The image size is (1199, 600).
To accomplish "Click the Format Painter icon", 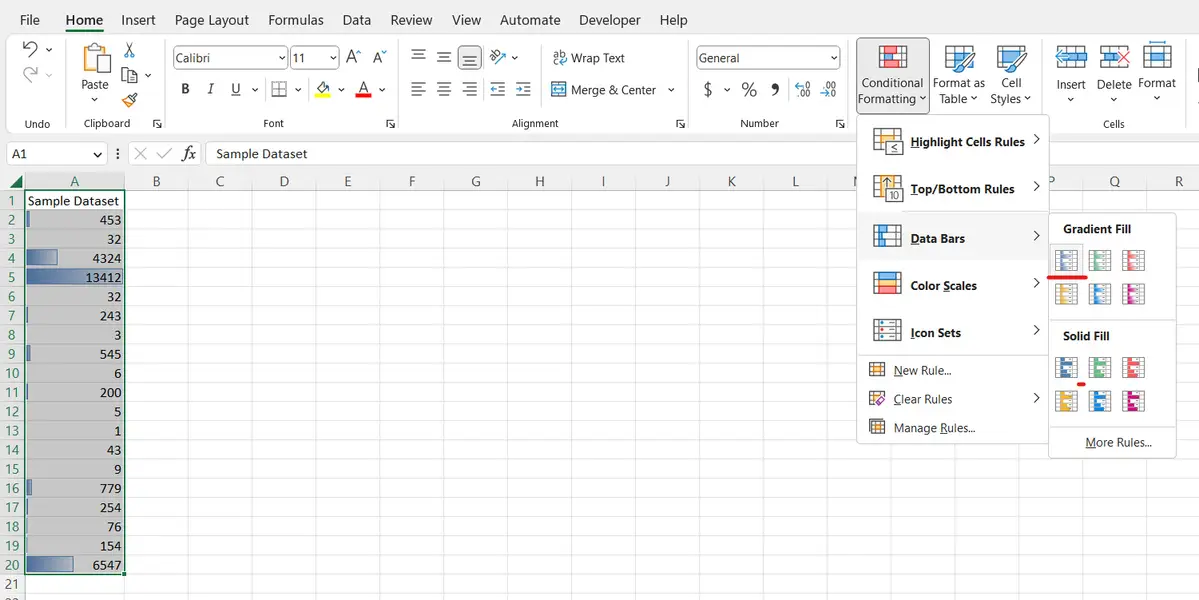I will click(129, 100).
